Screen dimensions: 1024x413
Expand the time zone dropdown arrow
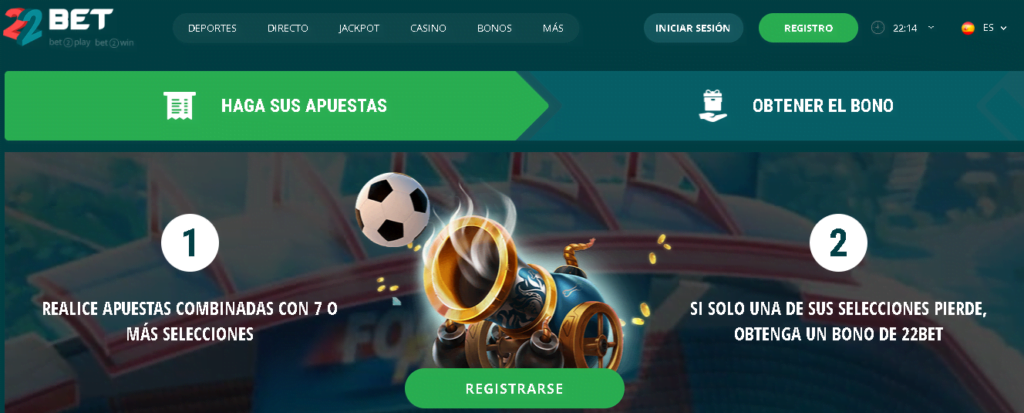click(931, 28)
